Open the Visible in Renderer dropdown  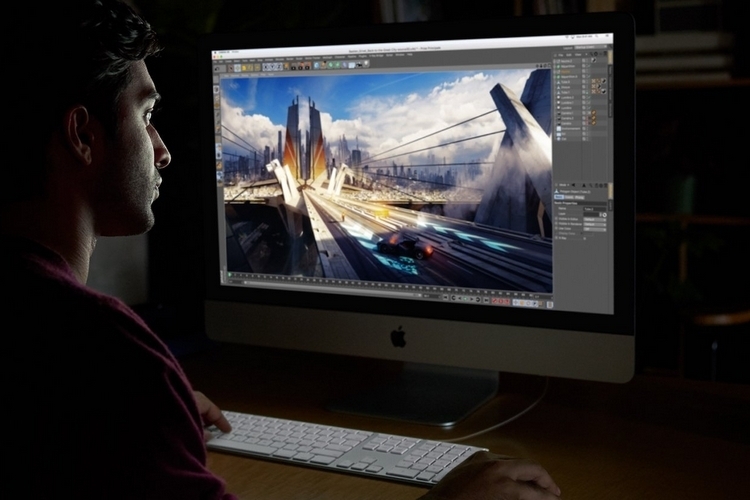click(x=595, y=226)
